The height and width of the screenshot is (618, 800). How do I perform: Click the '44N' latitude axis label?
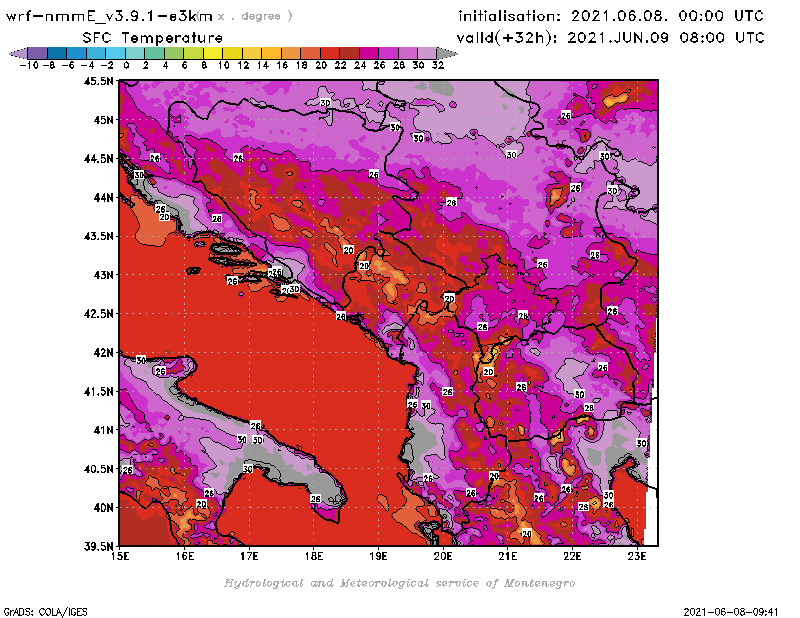(x=104, y=197)
